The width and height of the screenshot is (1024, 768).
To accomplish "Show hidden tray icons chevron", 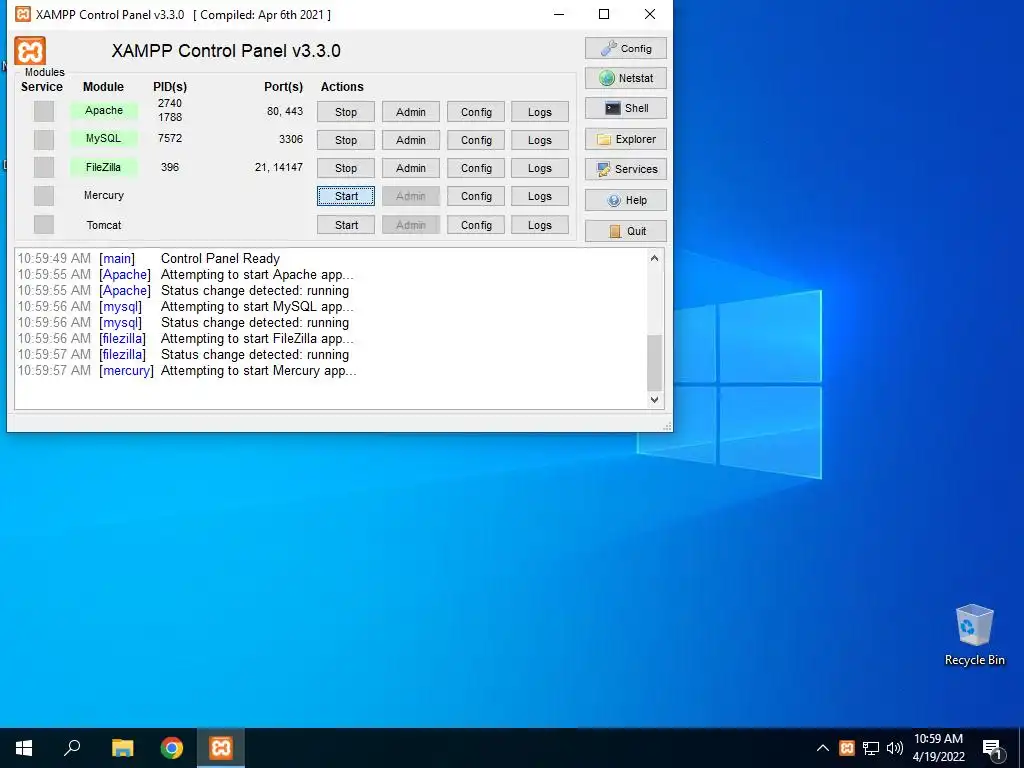I will (823, 748).
